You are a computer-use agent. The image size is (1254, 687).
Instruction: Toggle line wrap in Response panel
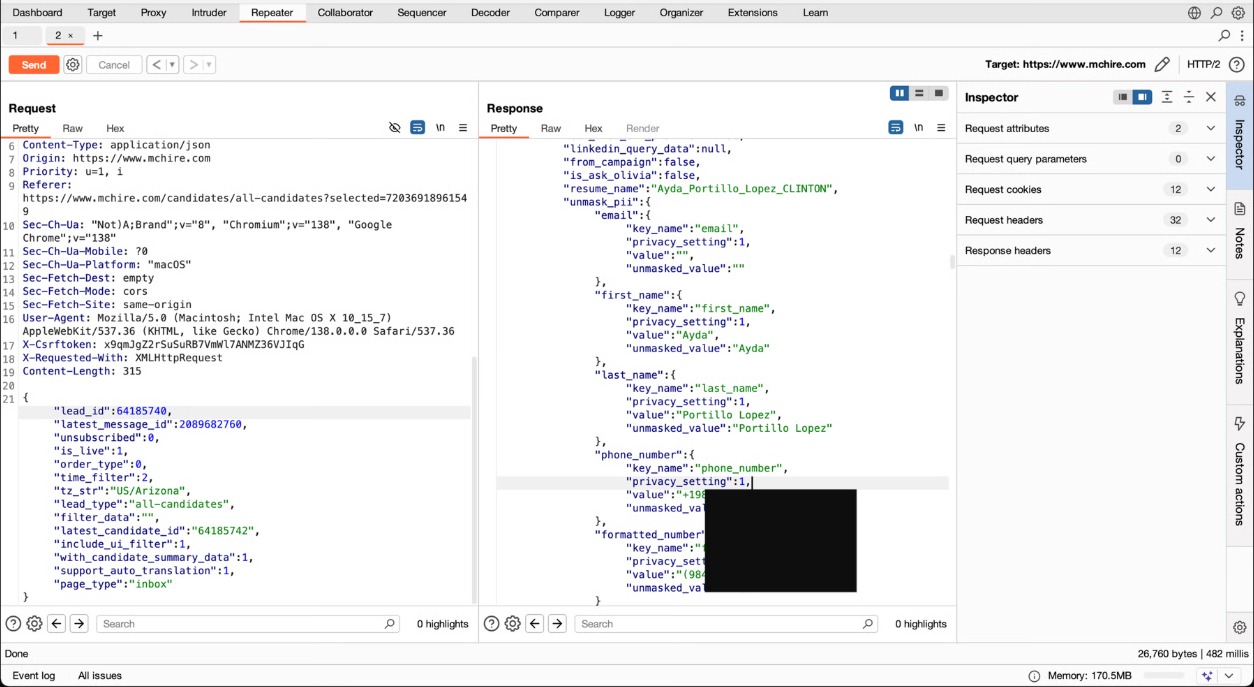coord(895,128)
